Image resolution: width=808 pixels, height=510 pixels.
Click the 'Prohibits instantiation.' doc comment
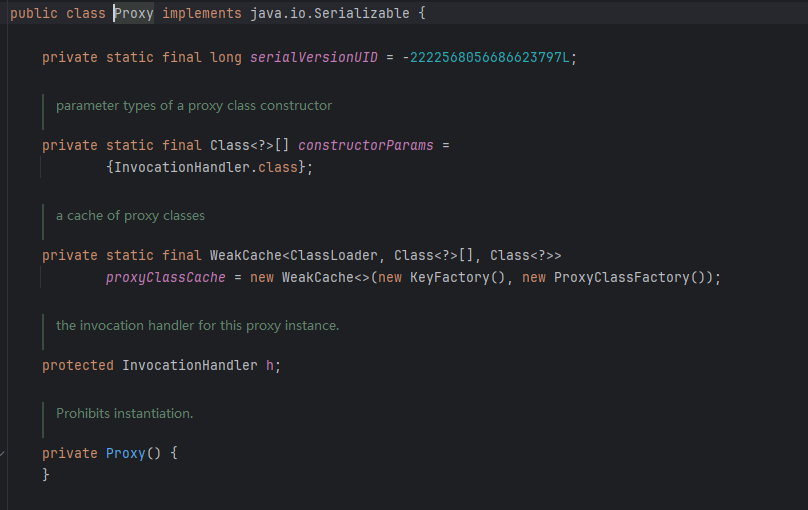pos(124,414)
